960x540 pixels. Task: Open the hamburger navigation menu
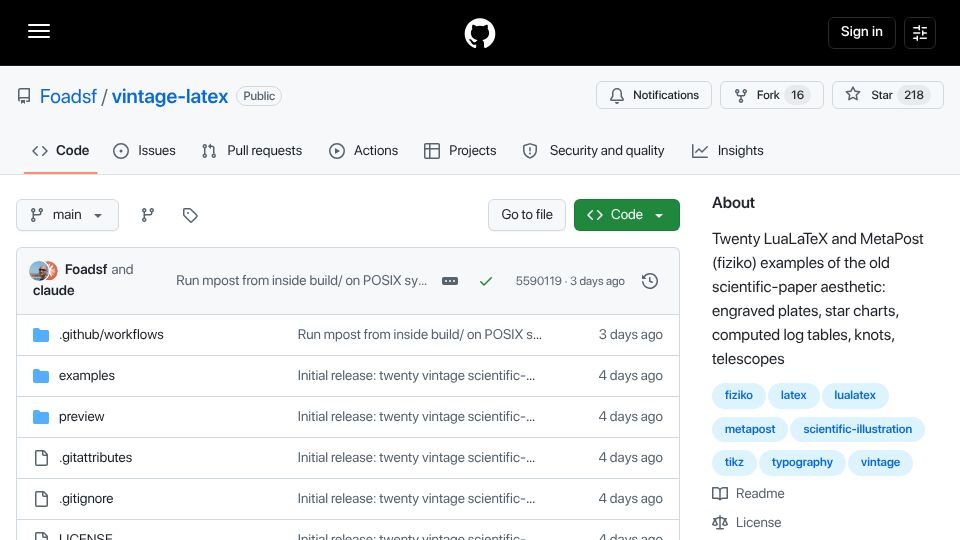point(39,31)
